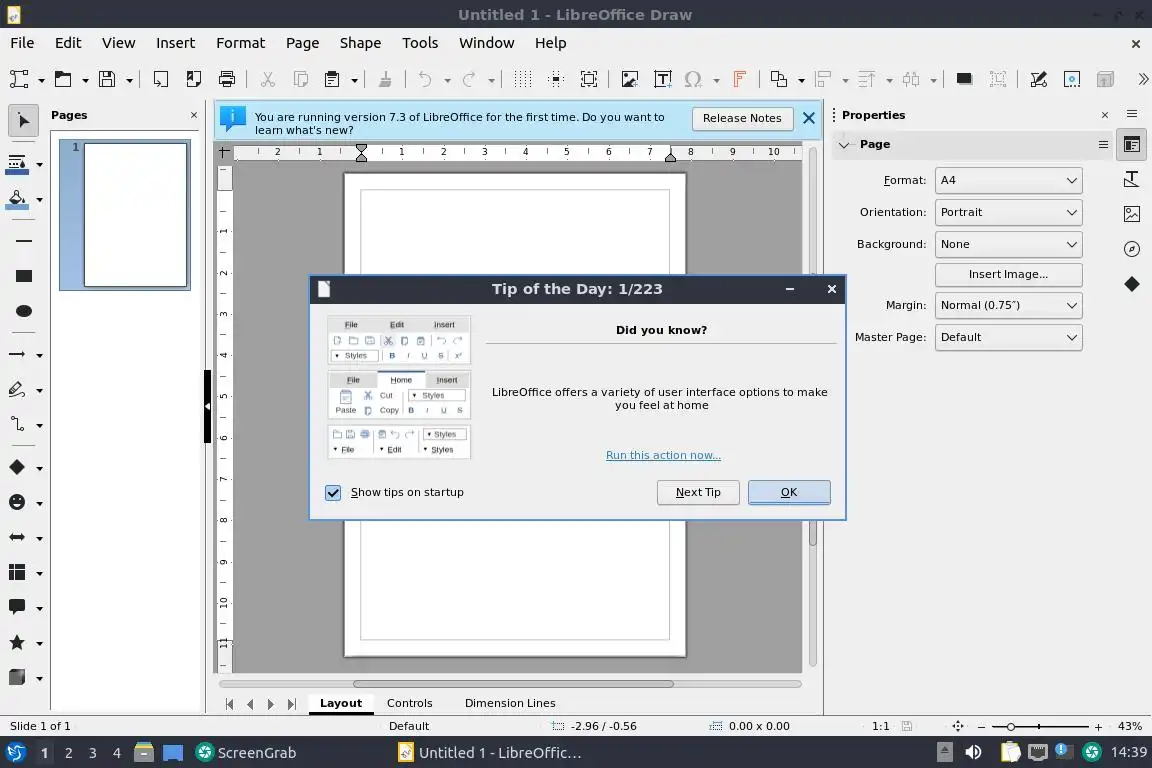Click the volume speaker tray icon
Viewport: 1152px width, 768px height.
[x=973, y=752]
